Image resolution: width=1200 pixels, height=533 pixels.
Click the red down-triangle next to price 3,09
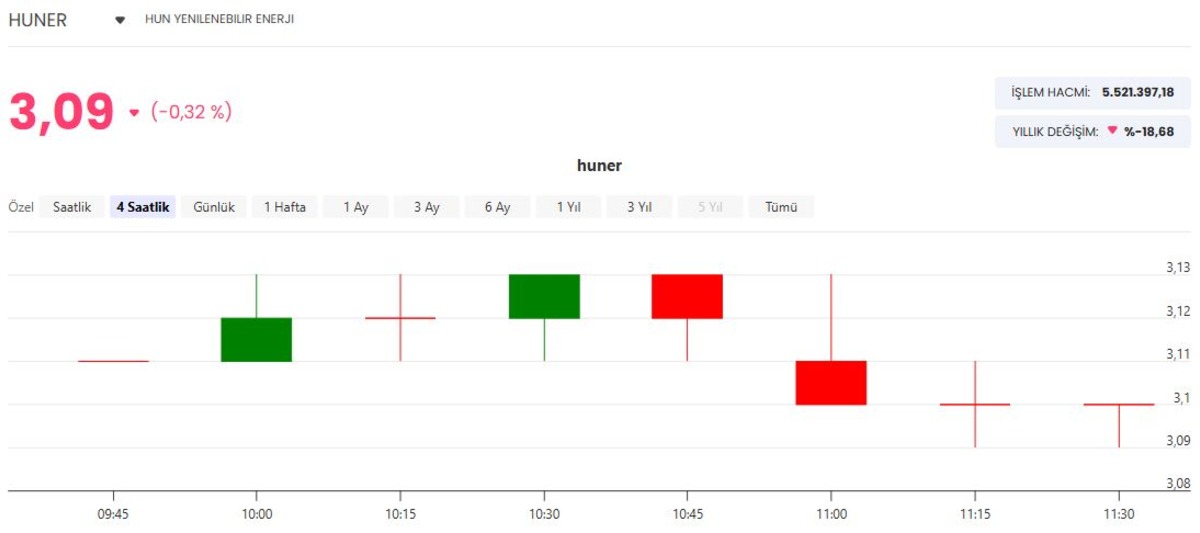[134, 113]
